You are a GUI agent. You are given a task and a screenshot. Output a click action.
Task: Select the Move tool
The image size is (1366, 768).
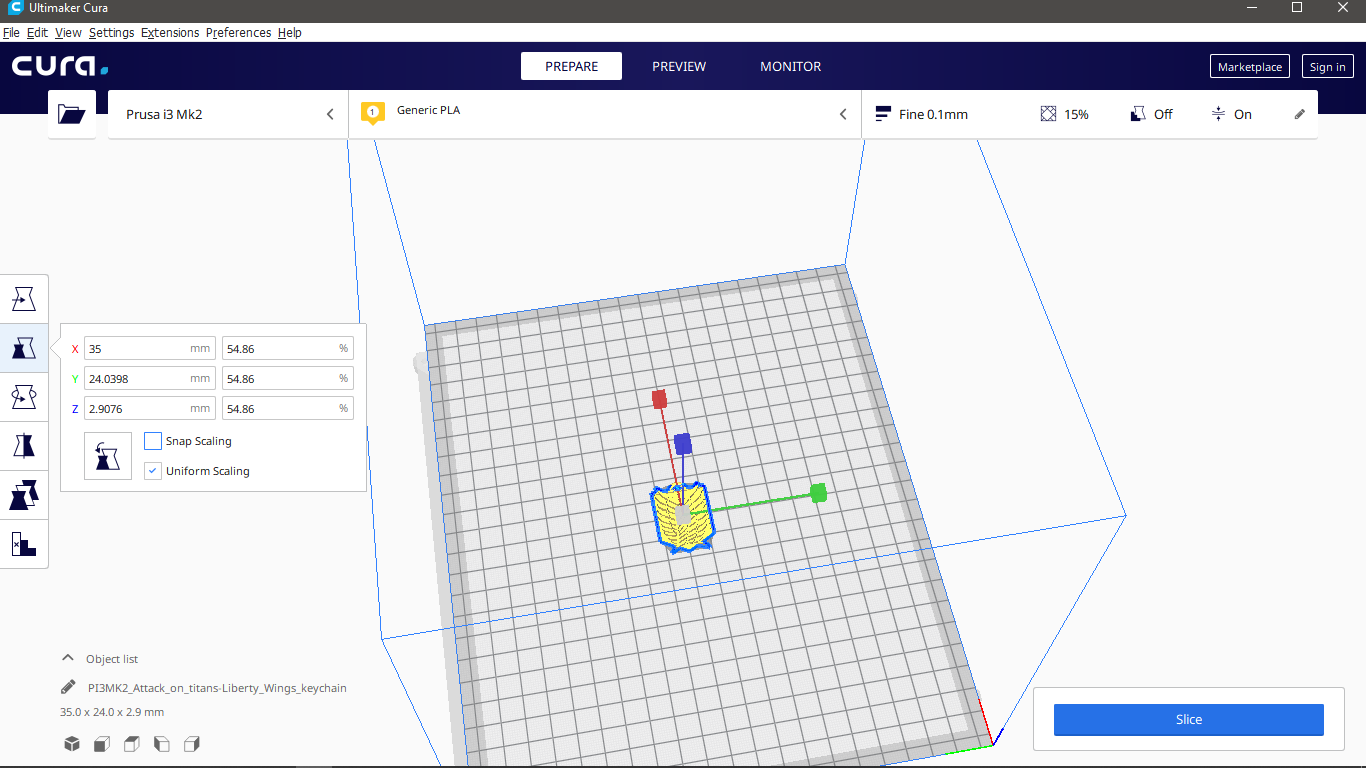pyautogui.click(x=24, y=299)
